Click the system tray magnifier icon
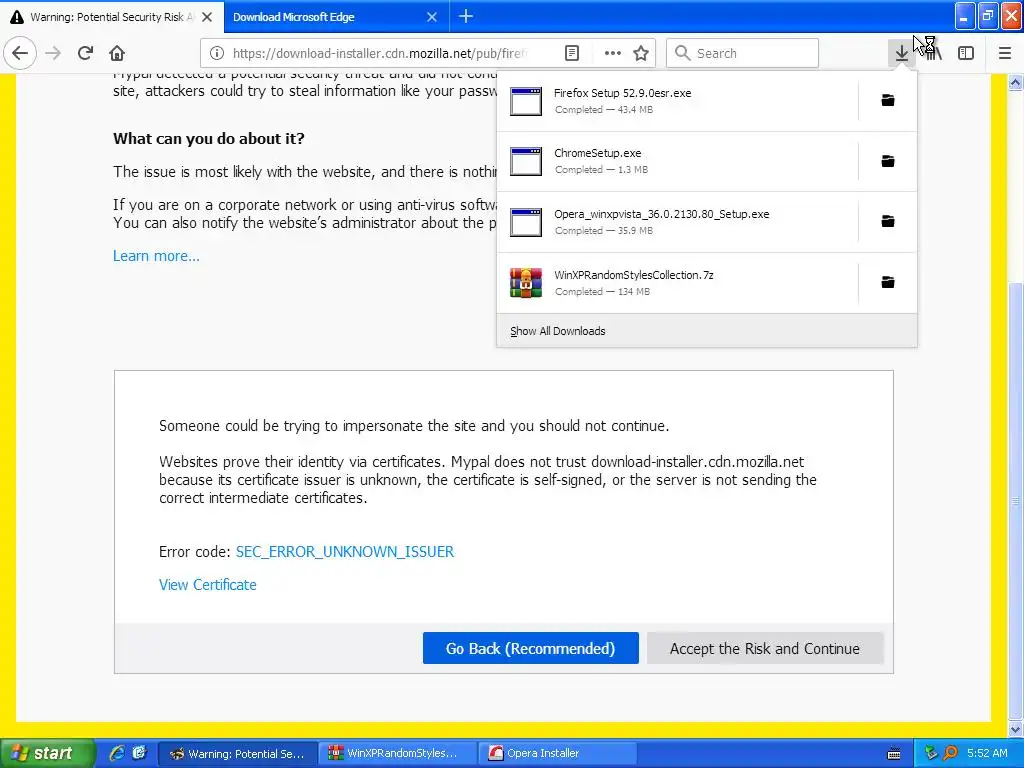The height and width of the screenshot is (768, 1024). pos(950,753)
